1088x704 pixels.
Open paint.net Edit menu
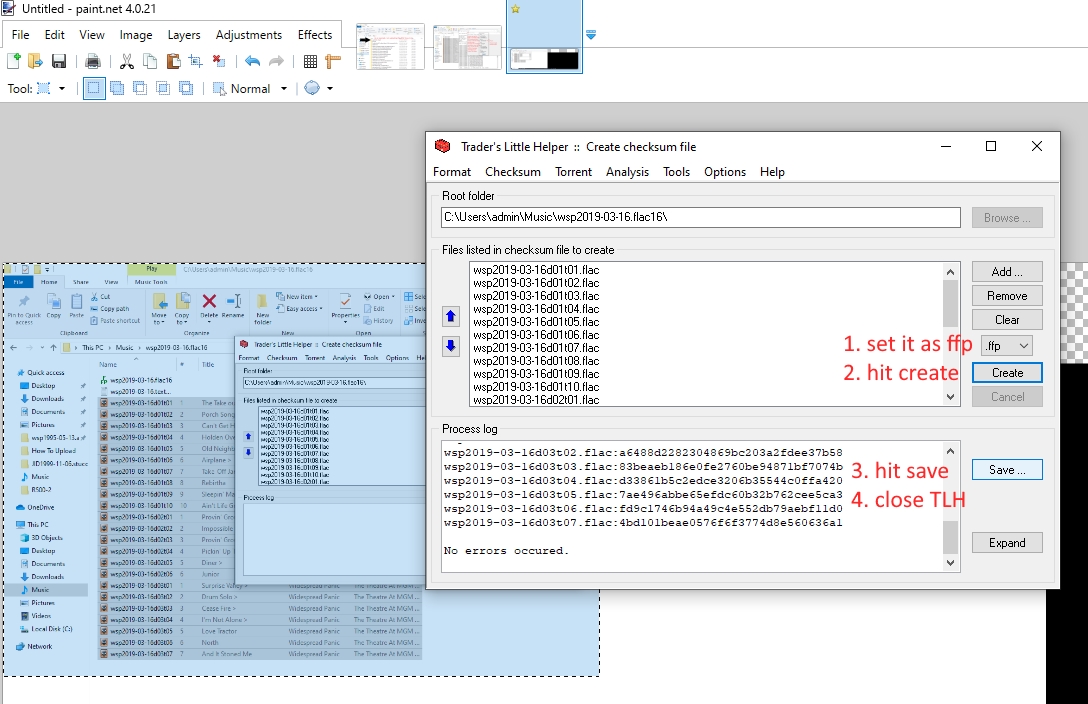click(x=54, y=35)
